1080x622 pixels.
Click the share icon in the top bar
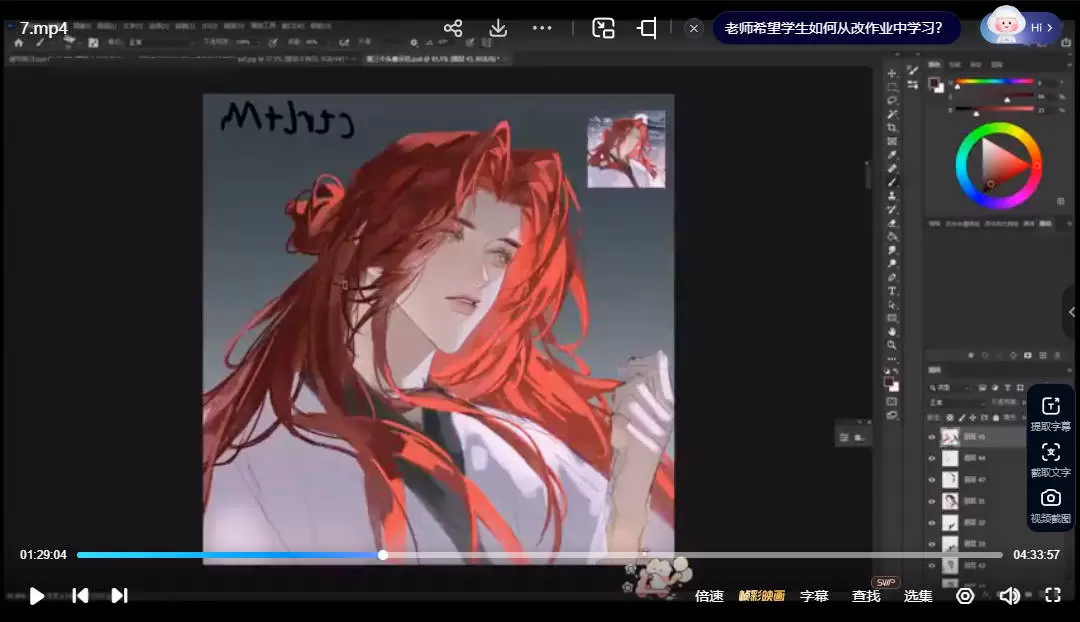click(452, 28)
